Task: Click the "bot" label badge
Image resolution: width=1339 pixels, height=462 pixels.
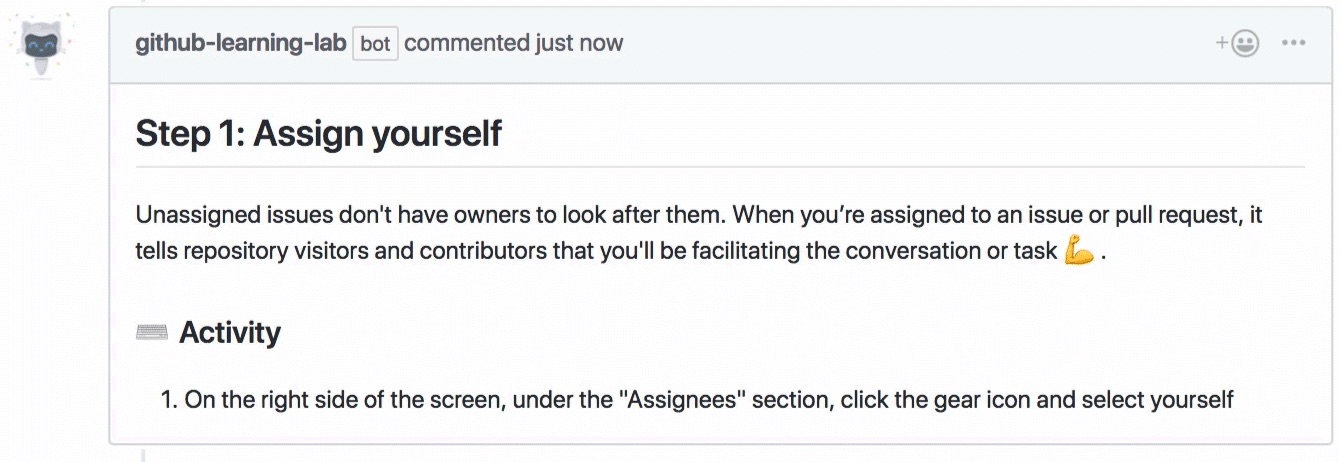Action: [375, 44]
